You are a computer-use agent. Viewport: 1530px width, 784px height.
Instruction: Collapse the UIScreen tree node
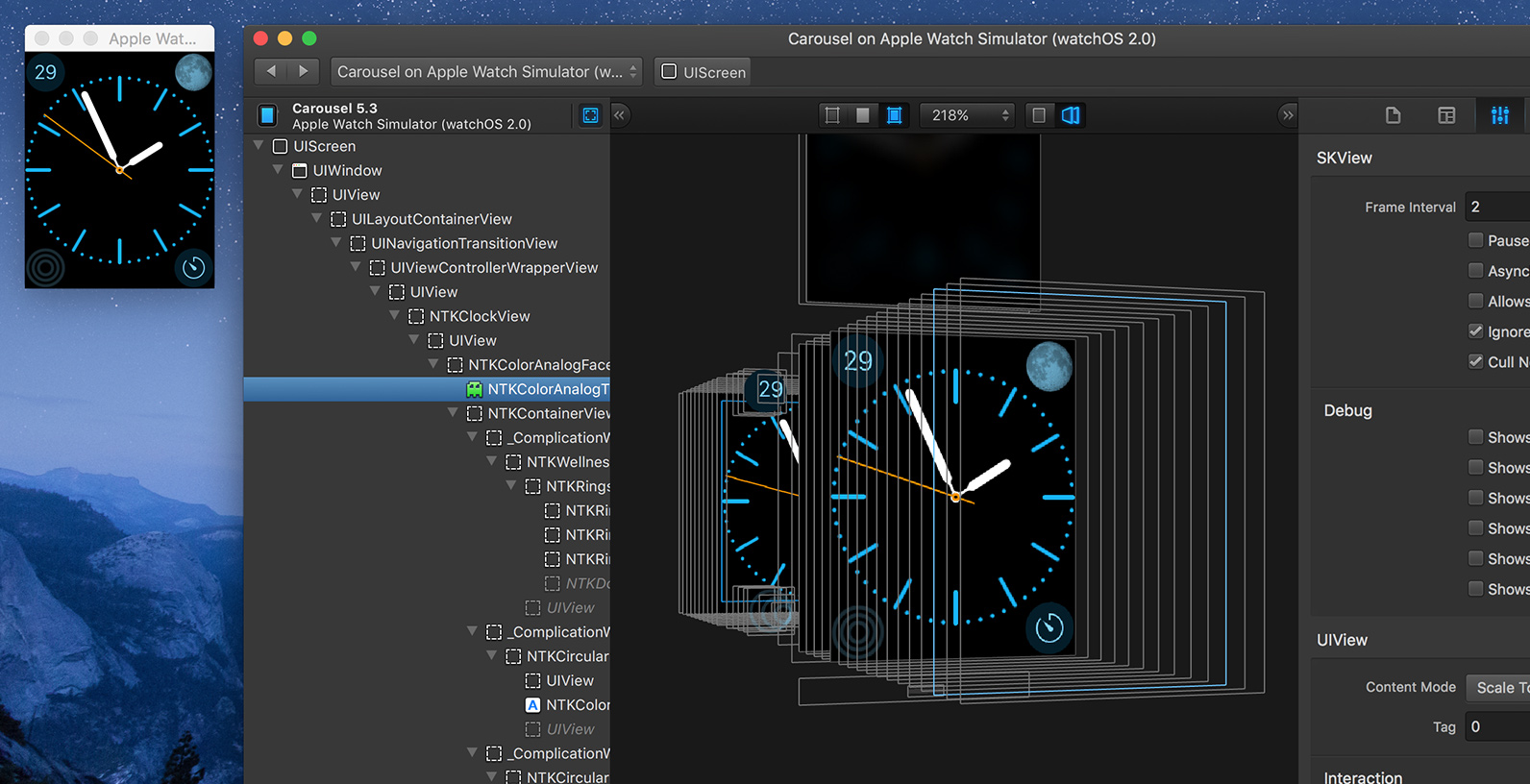259,146
